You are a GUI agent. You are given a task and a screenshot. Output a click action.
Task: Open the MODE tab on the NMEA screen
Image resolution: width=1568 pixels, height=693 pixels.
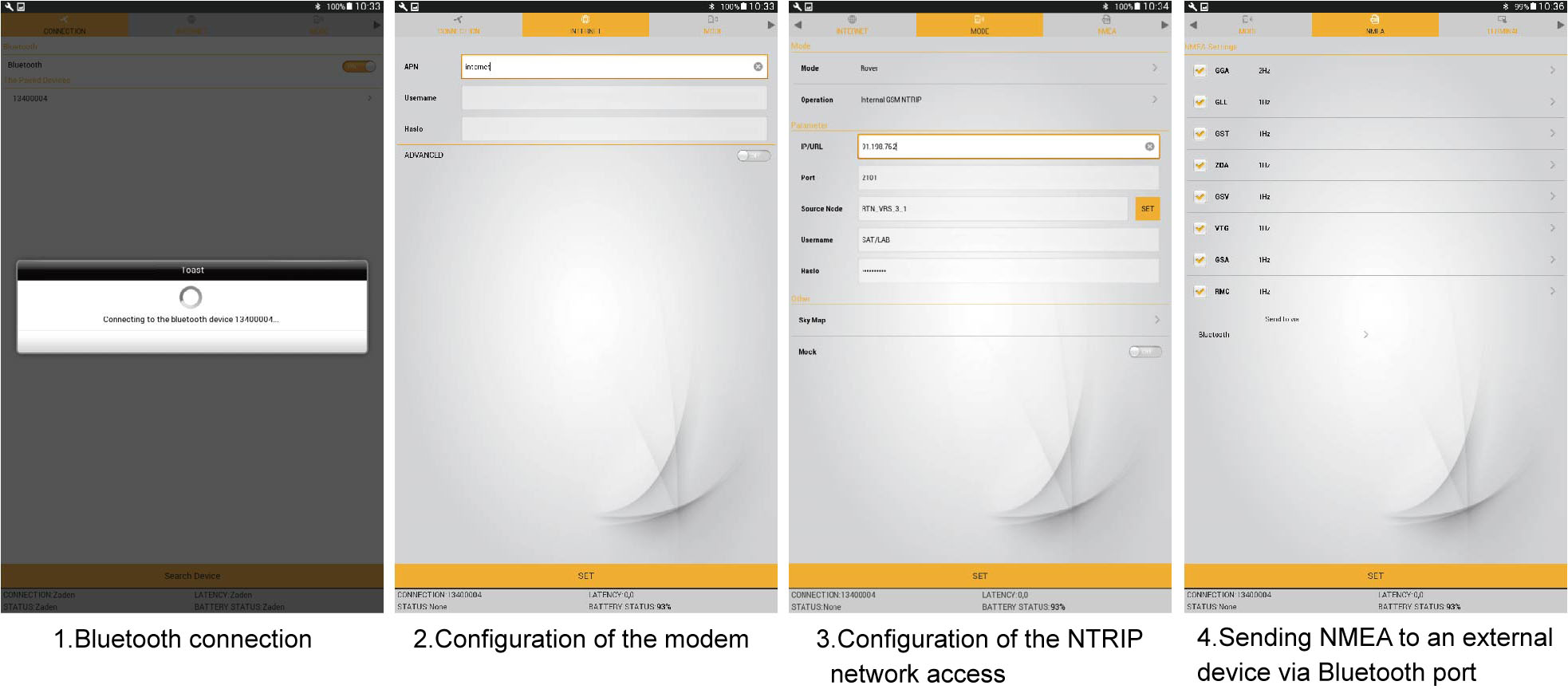pyautogui.click(x=1247, y=25)
